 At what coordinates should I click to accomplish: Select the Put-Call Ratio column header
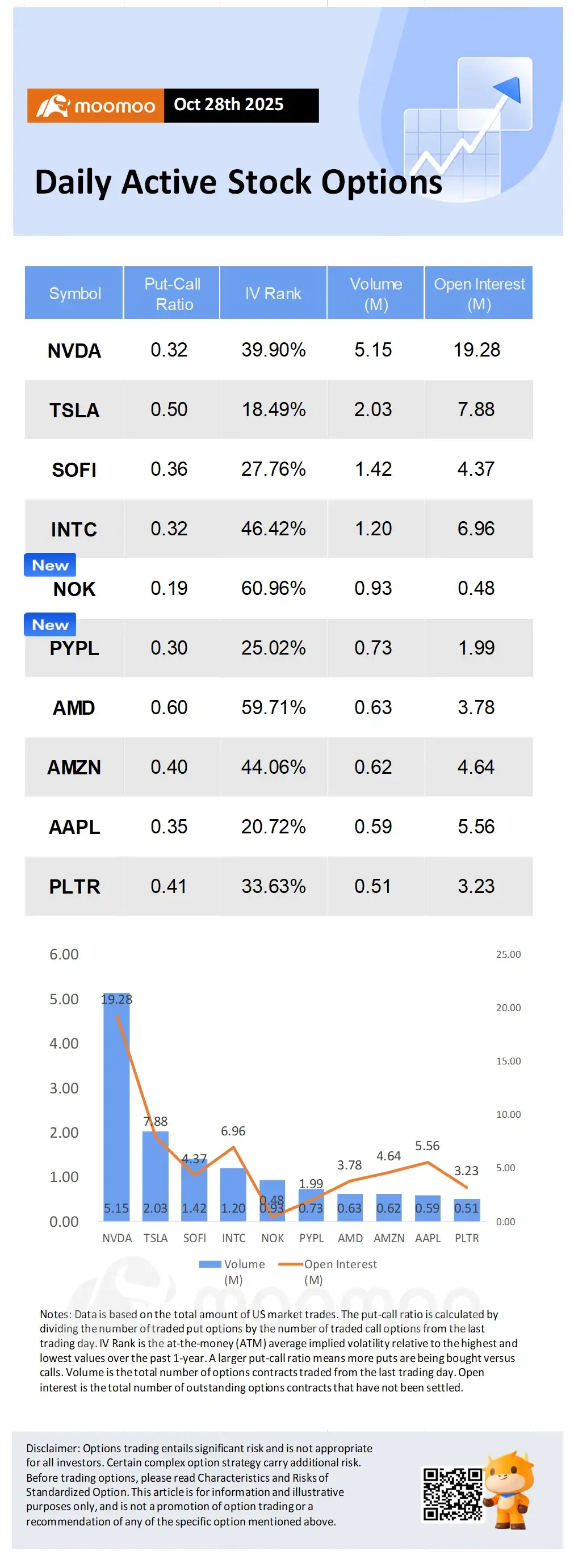click(x=172, y=294)
